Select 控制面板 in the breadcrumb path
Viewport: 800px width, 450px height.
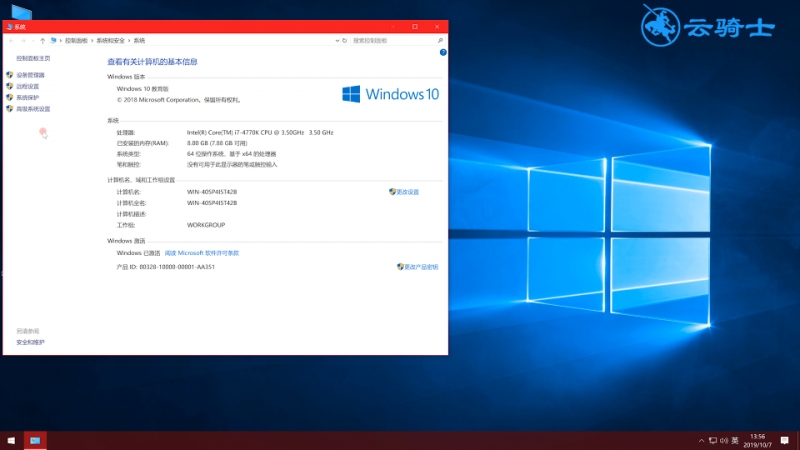point(76,40)
